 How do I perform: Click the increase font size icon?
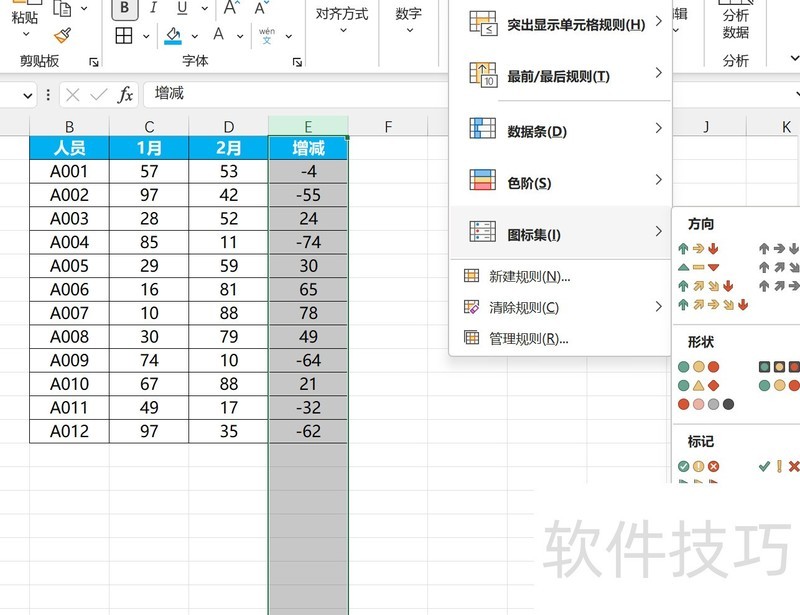click(228, 6)
